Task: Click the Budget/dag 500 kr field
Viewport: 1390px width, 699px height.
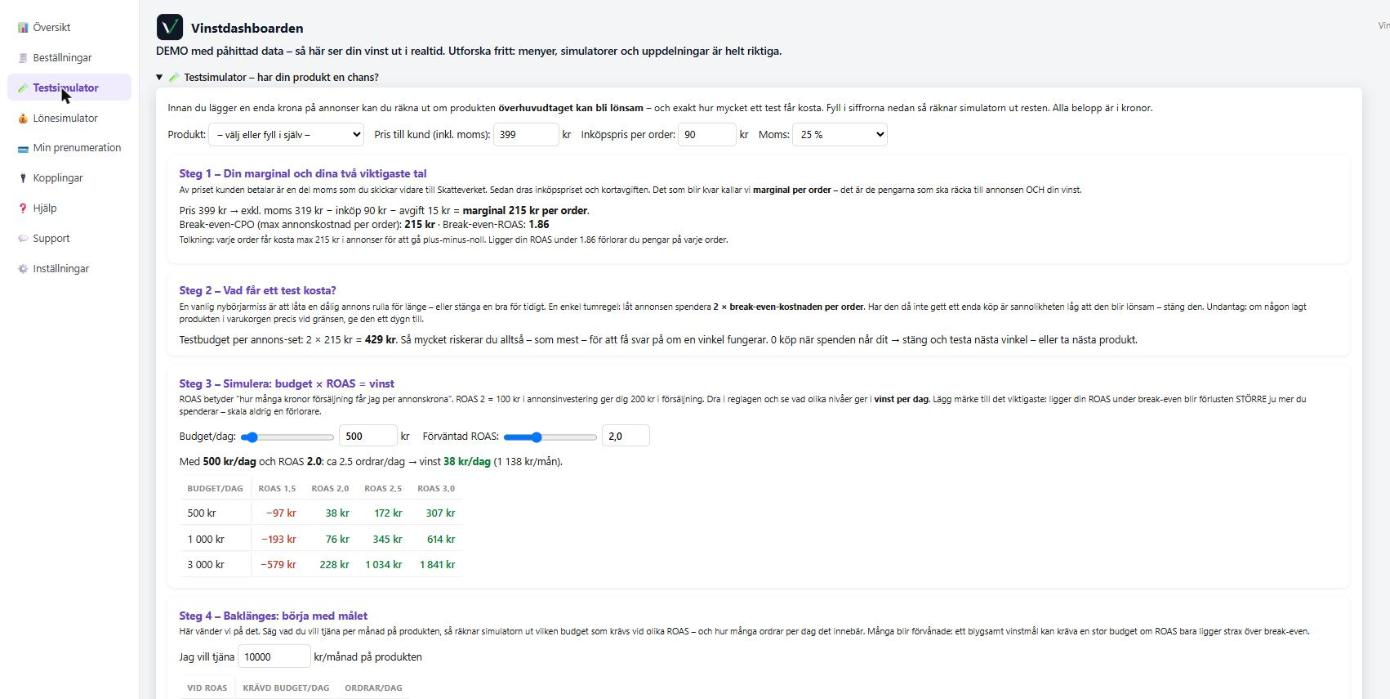Action: (368, 436)
